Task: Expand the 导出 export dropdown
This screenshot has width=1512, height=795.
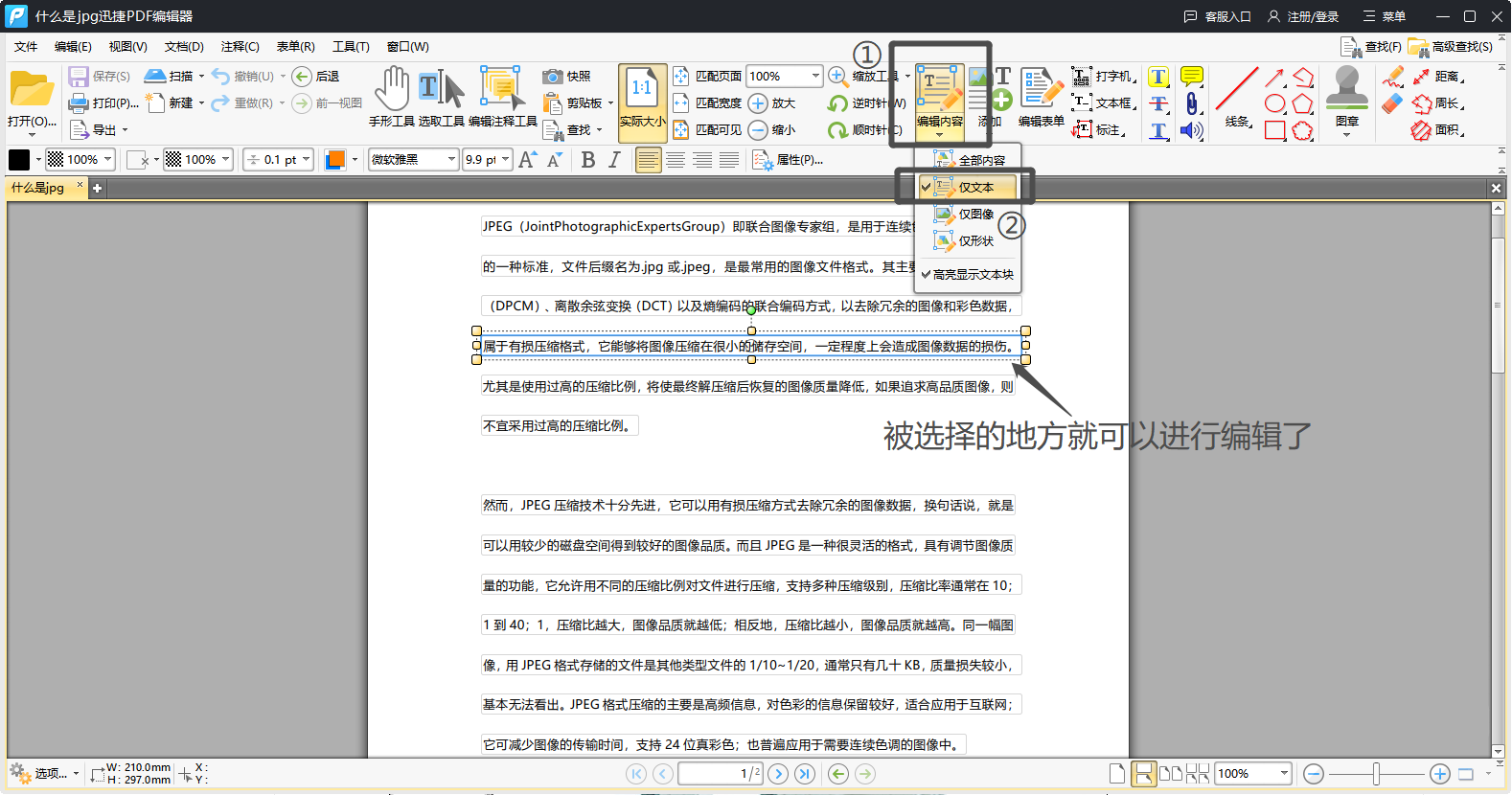Action: click(x=125, y=129)
